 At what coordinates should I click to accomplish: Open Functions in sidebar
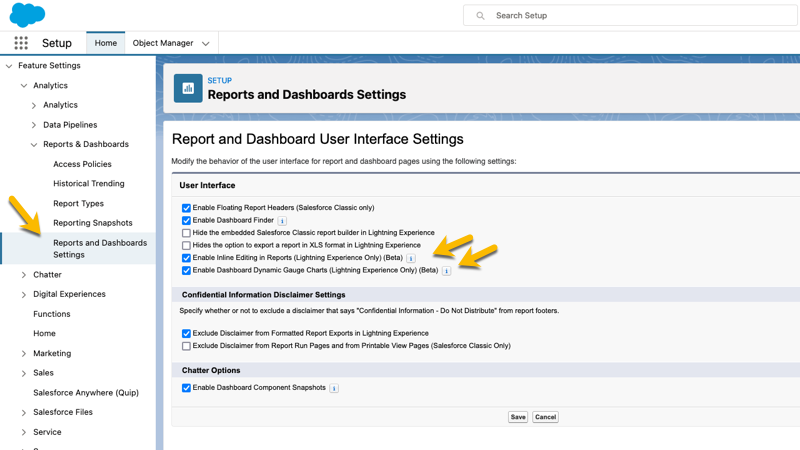[52, 314]
